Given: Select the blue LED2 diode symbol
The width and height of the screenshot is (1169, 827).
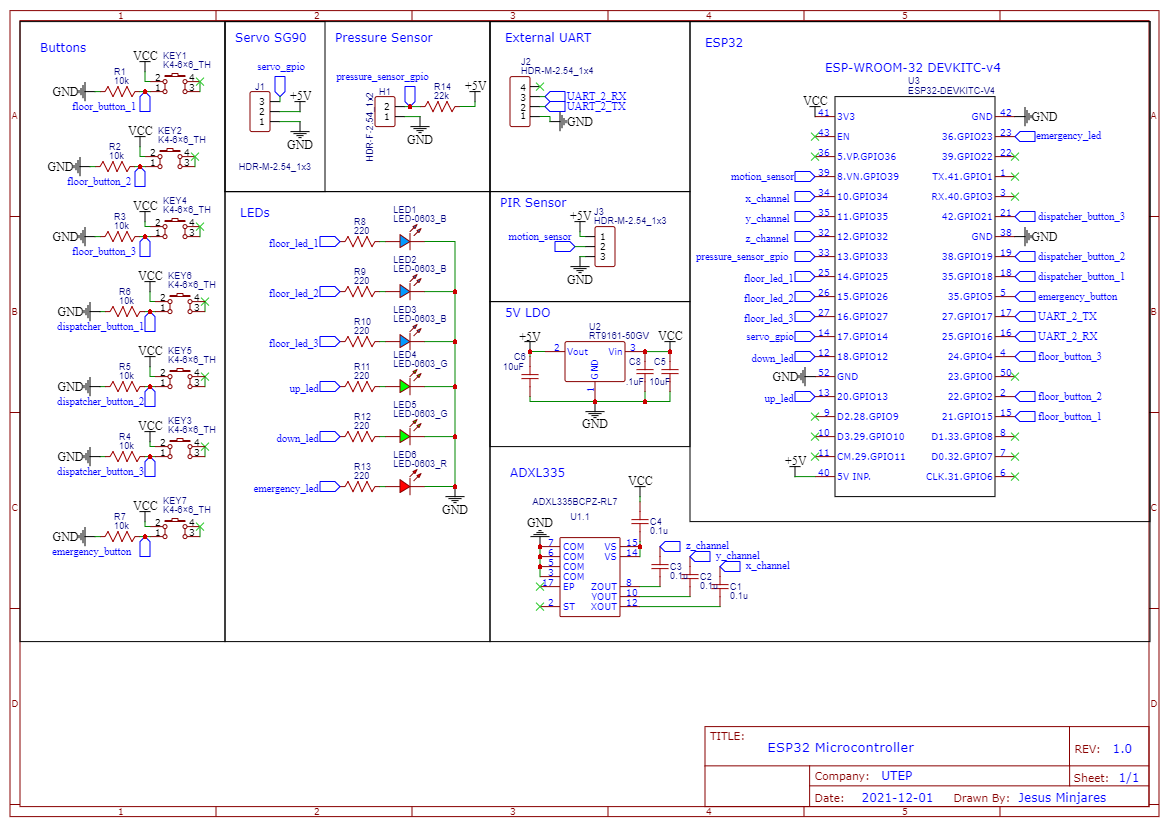Looking at the screenshot, I should click(x=405, y=291).
